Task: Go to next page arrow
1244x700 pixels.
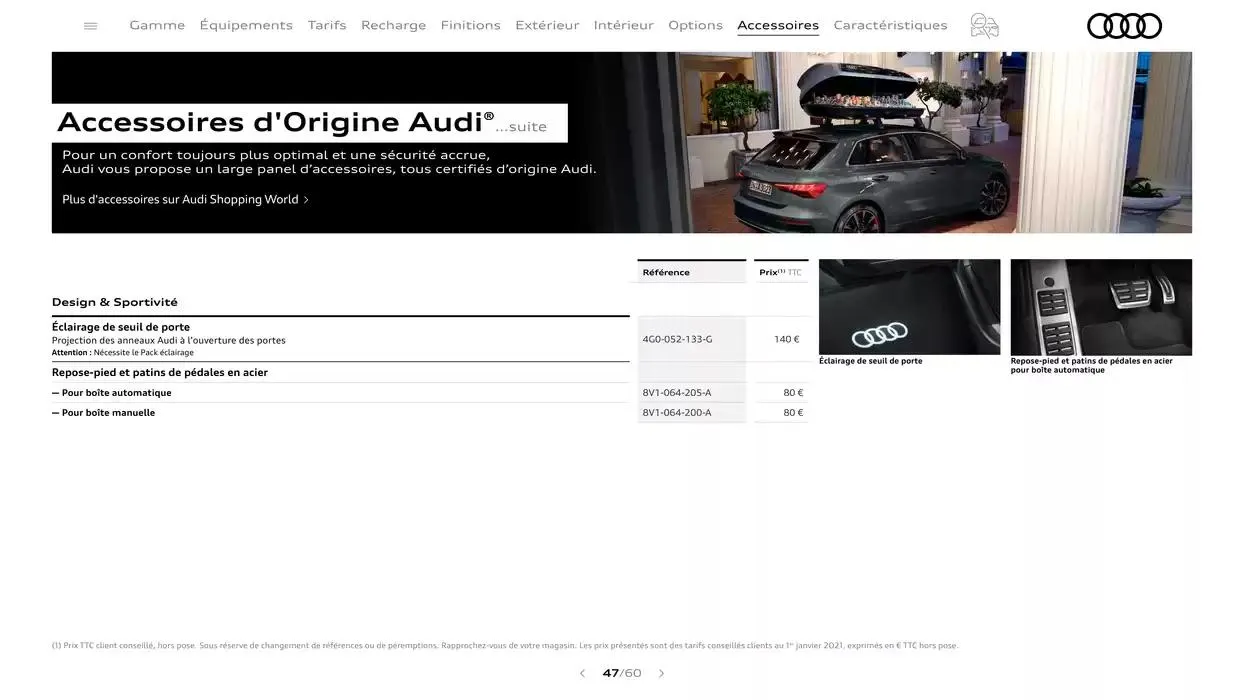Action: click(x=661, y=674)
